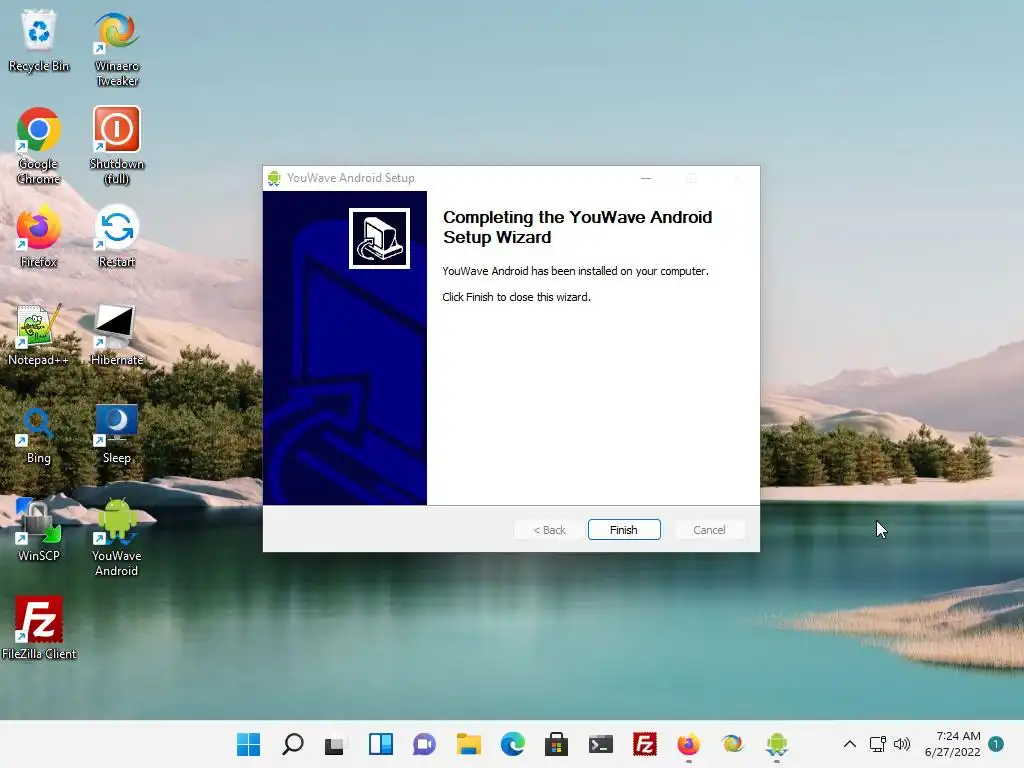The width and height of the screenshot is (1024, 768).
Task: Select the FileZilla Client desktop shortcut
Action: coord(39,629)
